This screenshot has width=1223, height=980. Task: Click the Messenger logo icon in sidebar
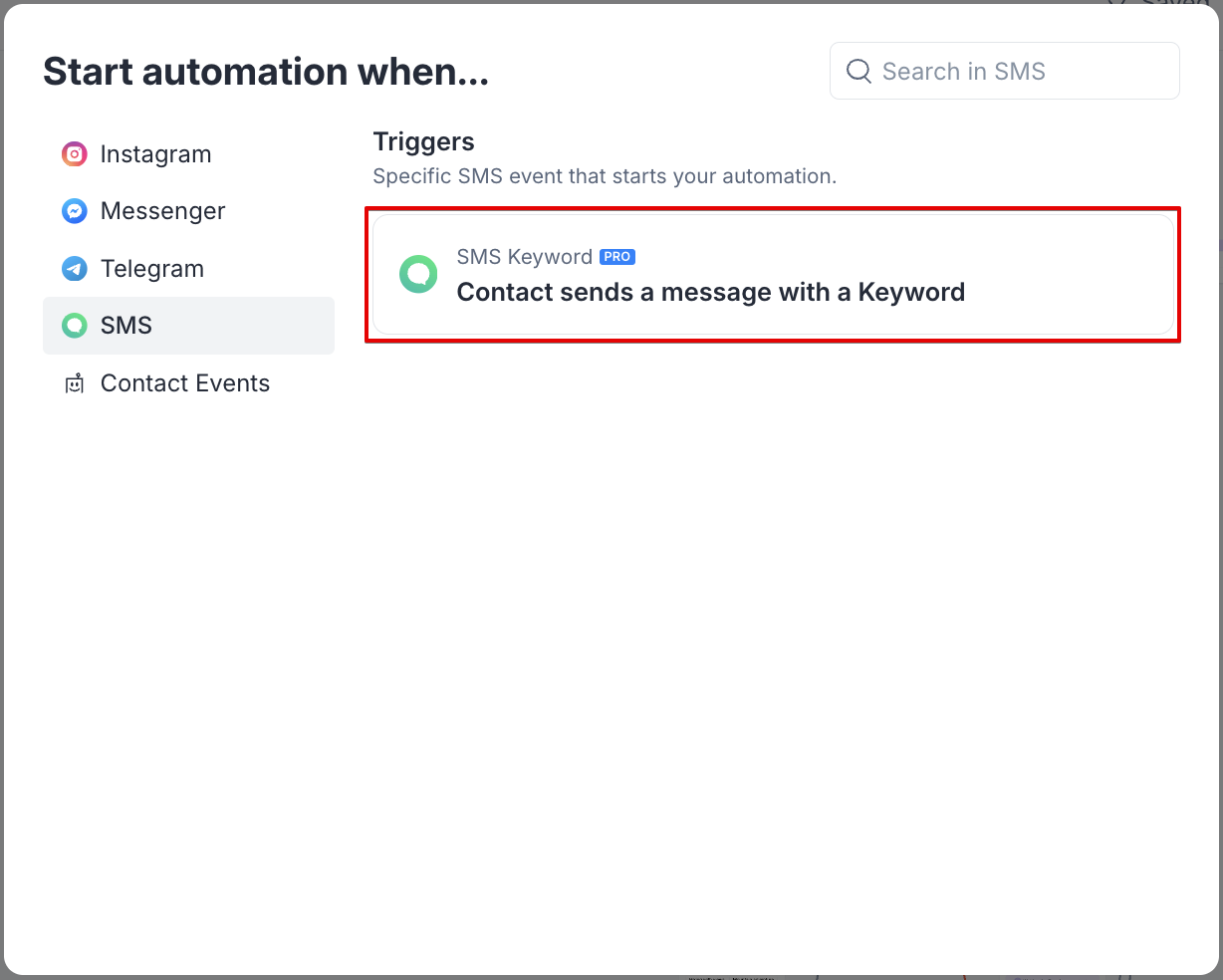(74, 211)
